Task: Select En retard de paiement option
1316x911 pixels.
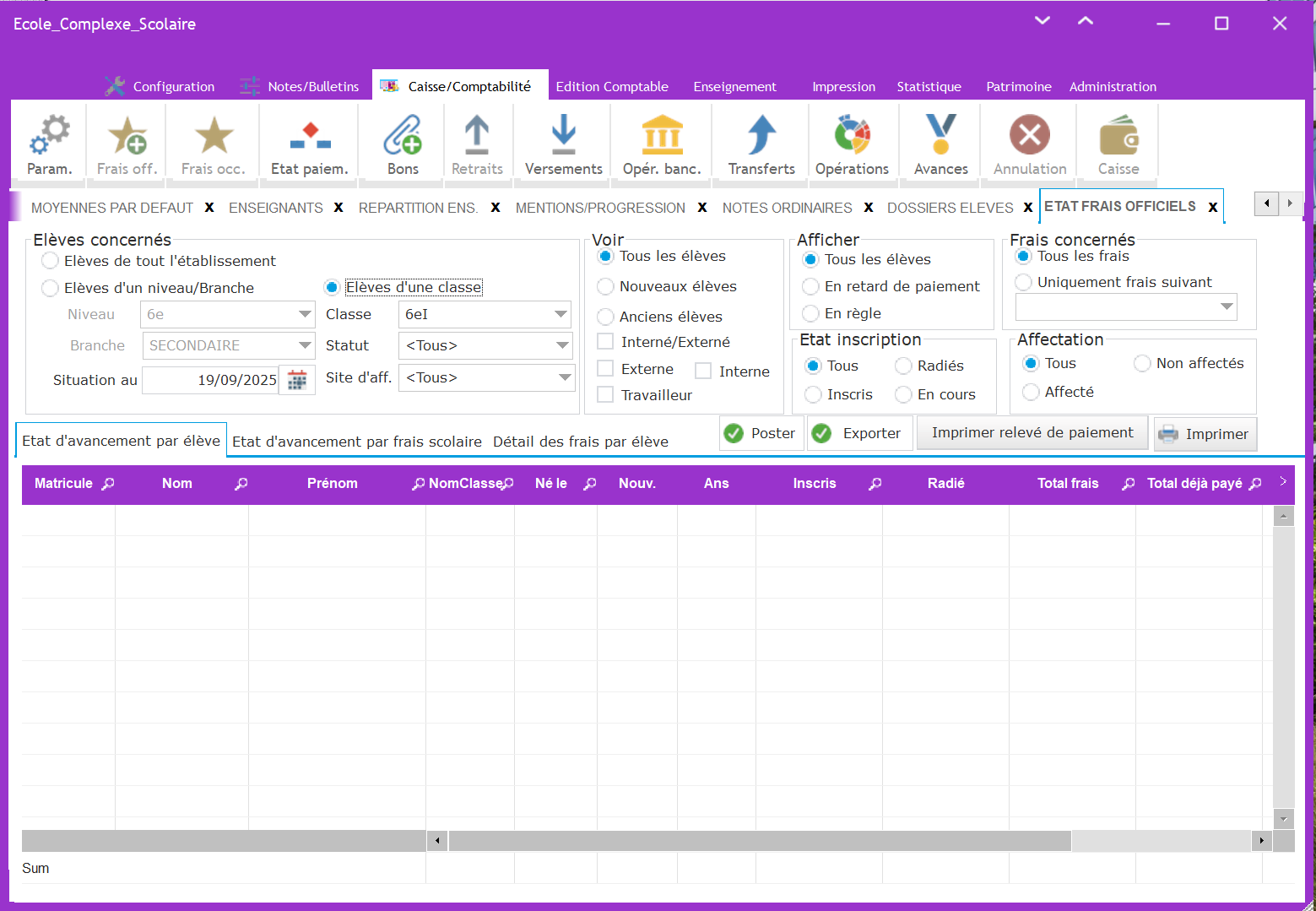Action: (810, 286)
